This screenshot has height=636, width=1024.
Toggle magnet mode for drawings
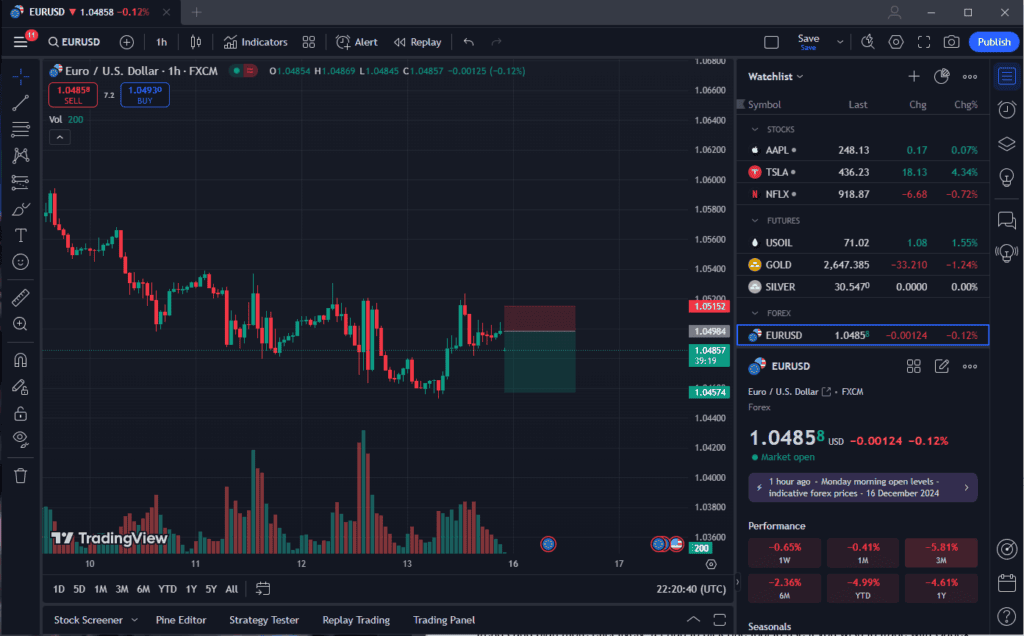[20, 360]
